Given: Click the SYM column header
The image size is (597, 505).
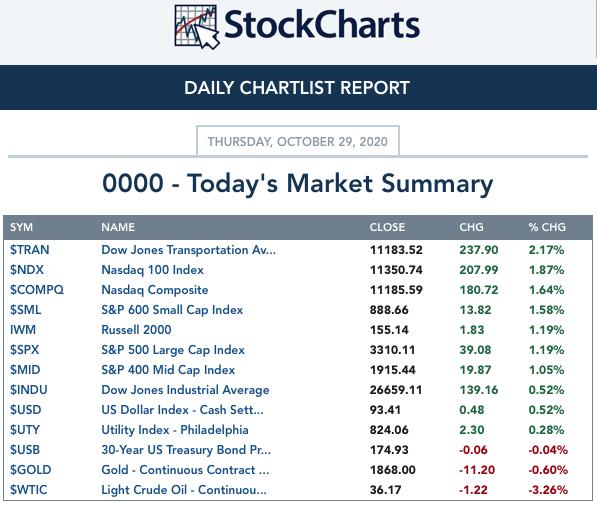Looking at the screenshot, I should tap(21, 227).
